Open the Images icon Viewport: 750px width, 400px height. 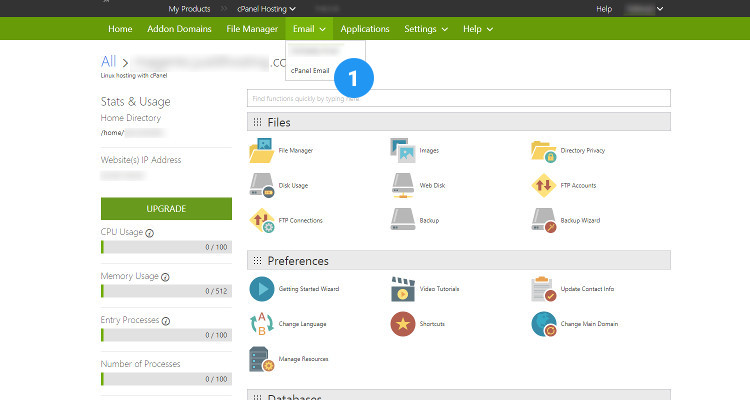403,151
